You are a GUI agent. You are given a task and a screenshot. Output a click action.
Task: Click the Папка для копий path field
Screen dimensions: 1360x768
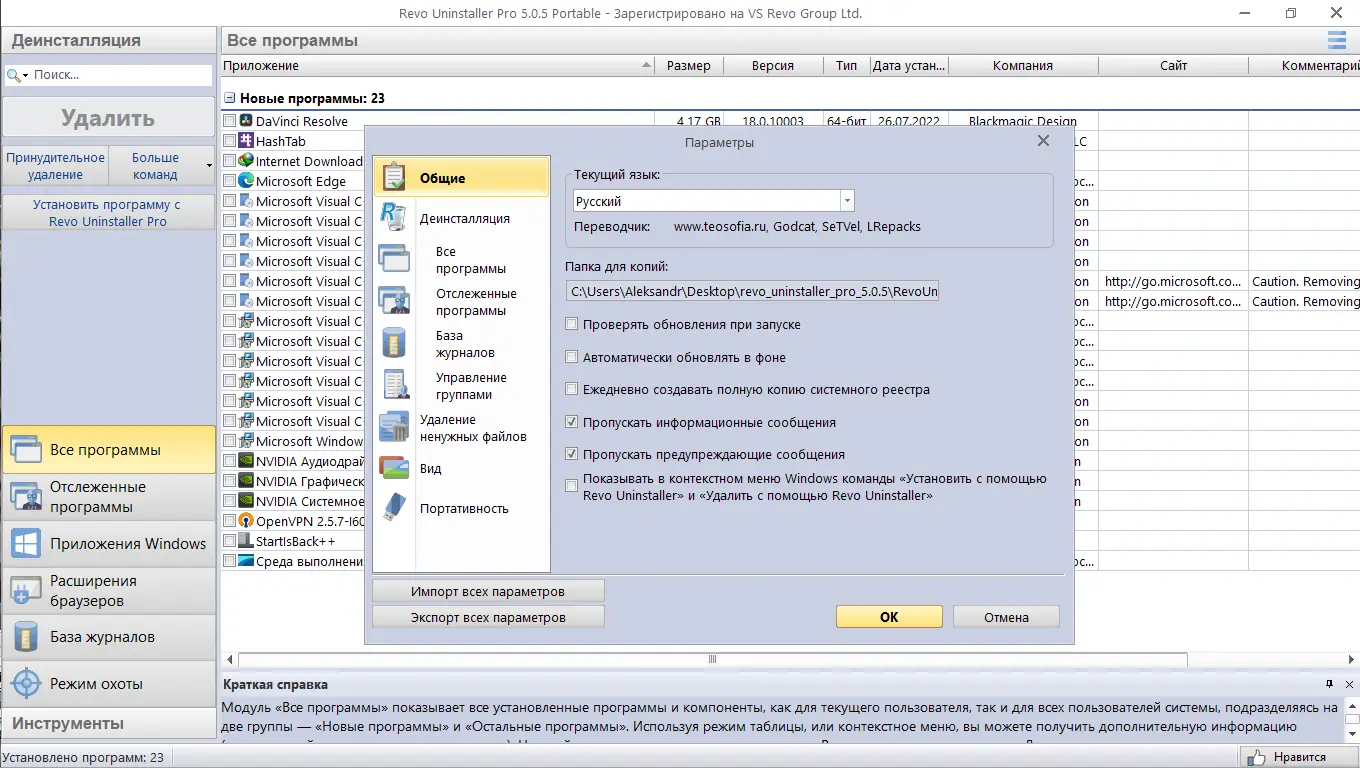coord(754,291)
